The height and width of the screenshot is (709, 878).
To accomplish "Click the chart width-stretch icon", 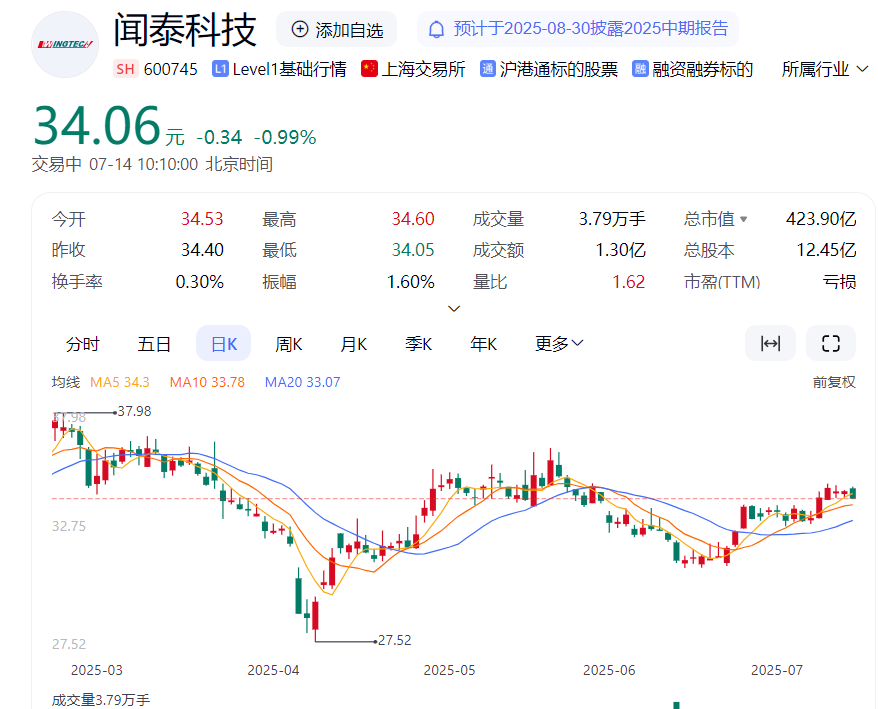I will coord(770,344).
